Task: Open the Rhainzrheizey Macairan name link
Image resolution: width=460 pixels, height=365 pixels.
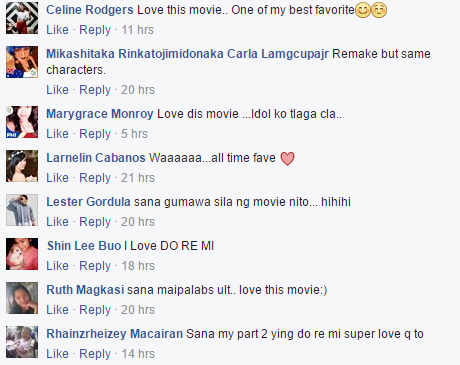Action: pyautogui.click(x=114, y=334)
